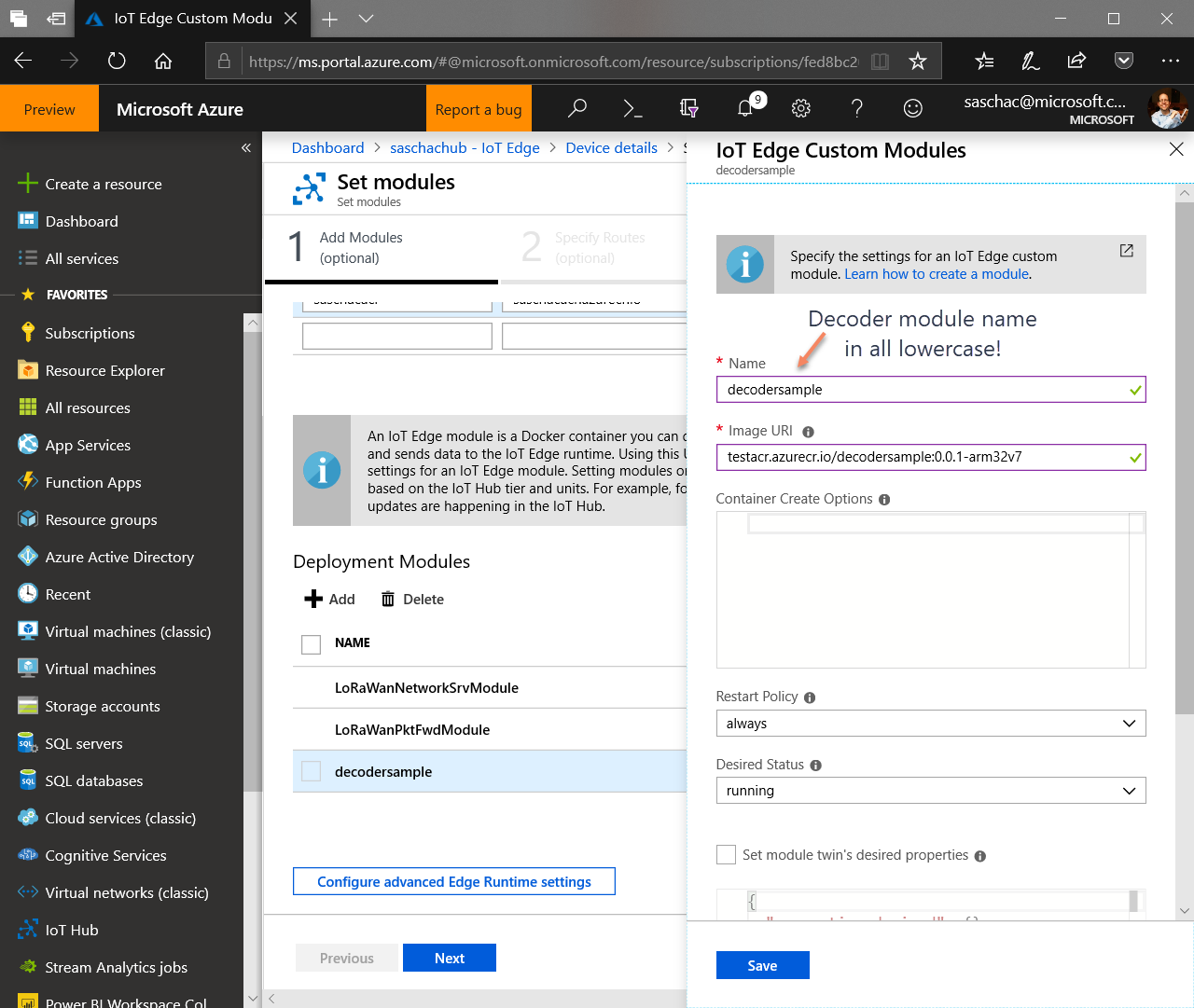Enable Set module twin's desired properties
Image resolution: width=1194 pixels, height=1008 pixels.
click(x=726, y=855)
